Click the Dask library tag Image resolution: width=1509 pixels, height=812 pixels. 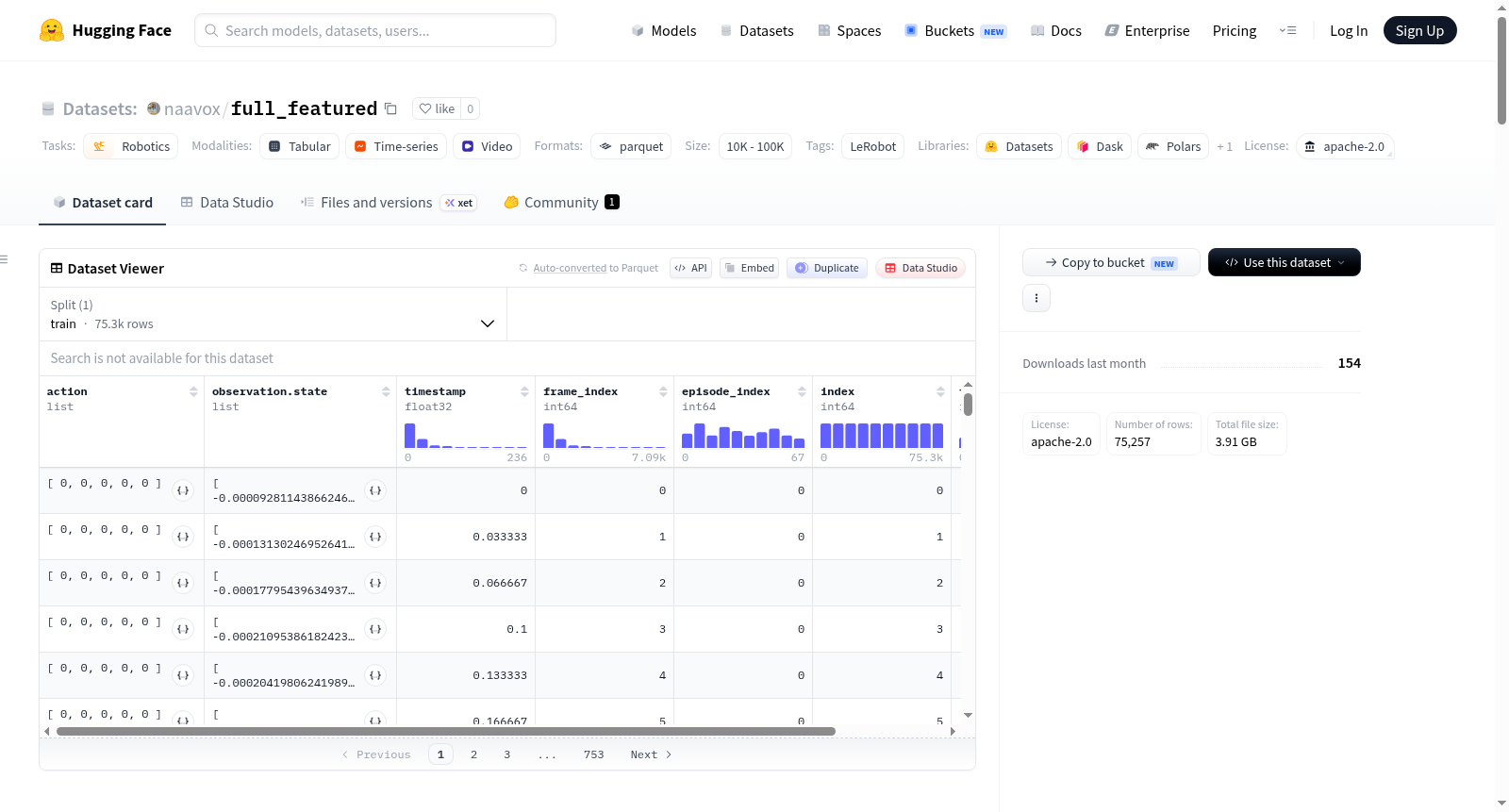click(x=1100, y=146)
